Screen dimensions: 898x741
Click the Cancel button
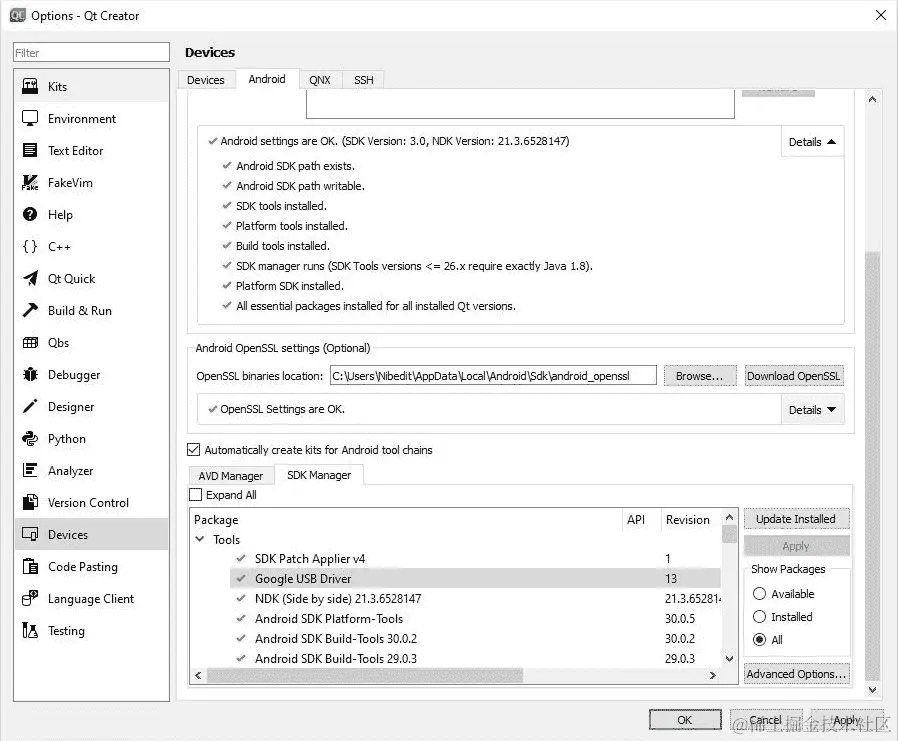766,720
